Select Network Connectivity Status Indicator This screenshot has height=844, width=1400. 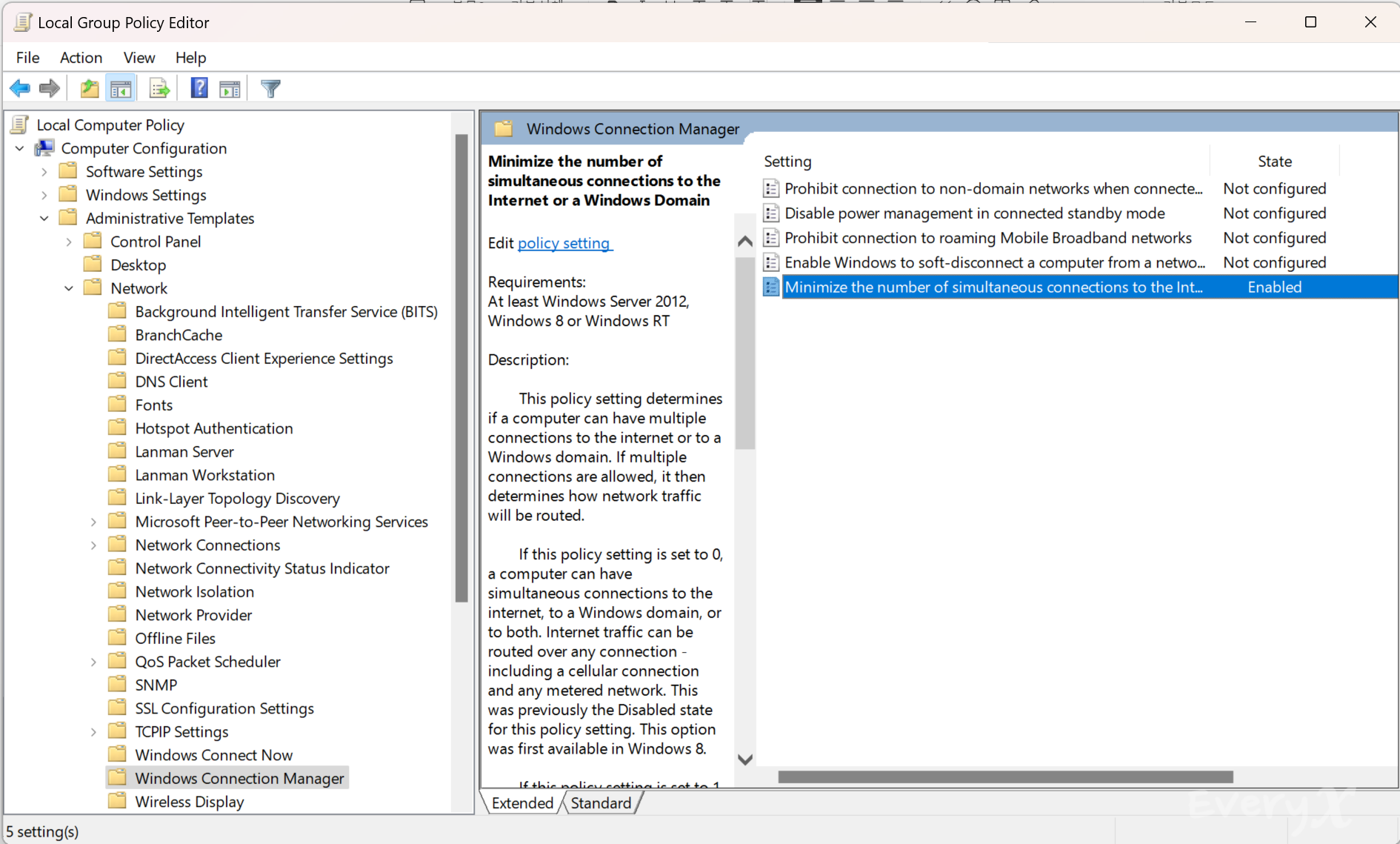(261, 568)
